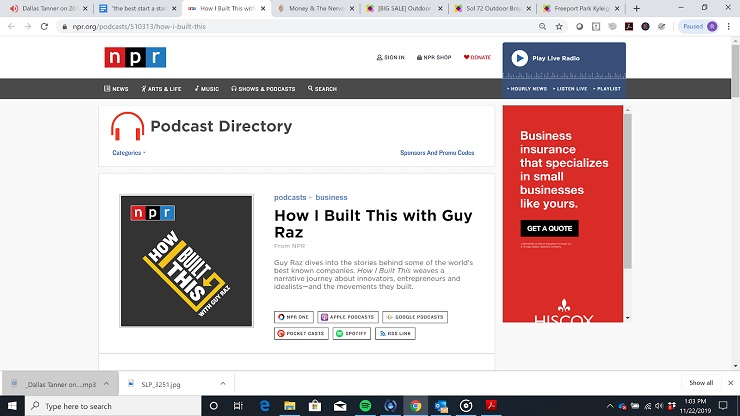Viewport: 740px width, 416px height.
Task: Expand the Categories dropdown
Action: click(129, 153)
